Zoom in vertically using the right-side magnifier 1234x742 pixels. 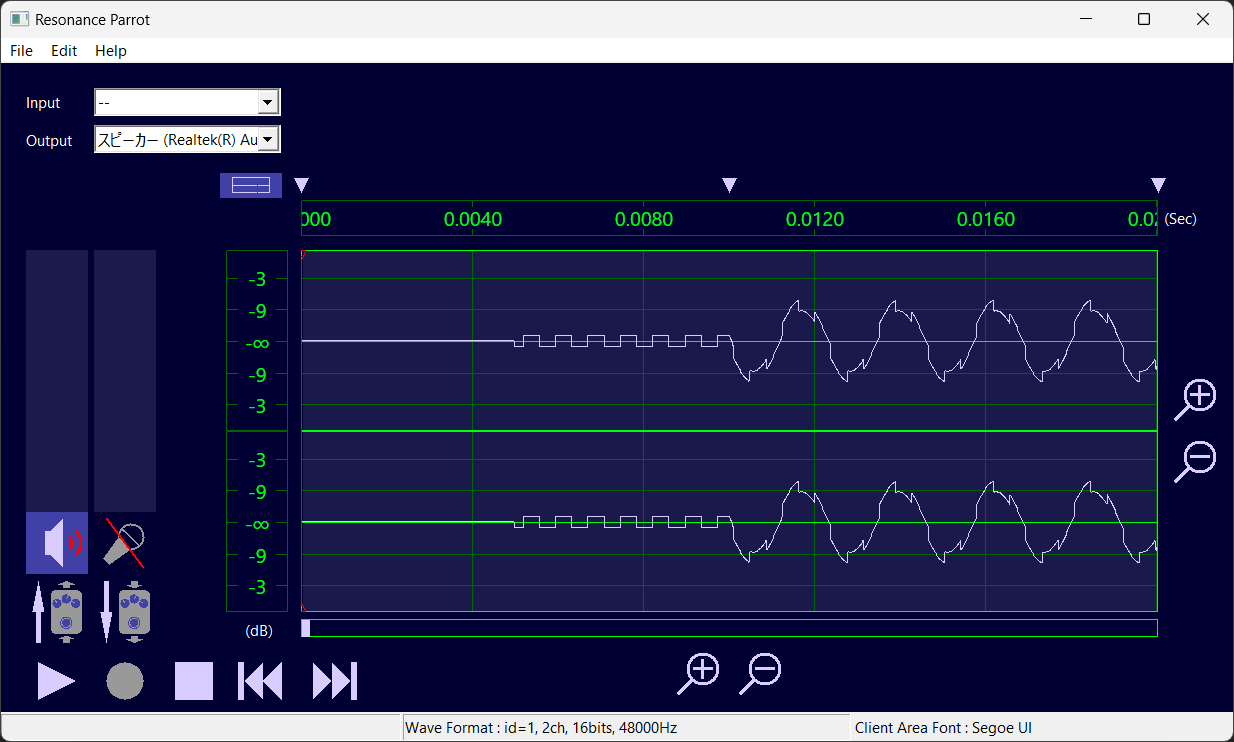coord(1195,397)
